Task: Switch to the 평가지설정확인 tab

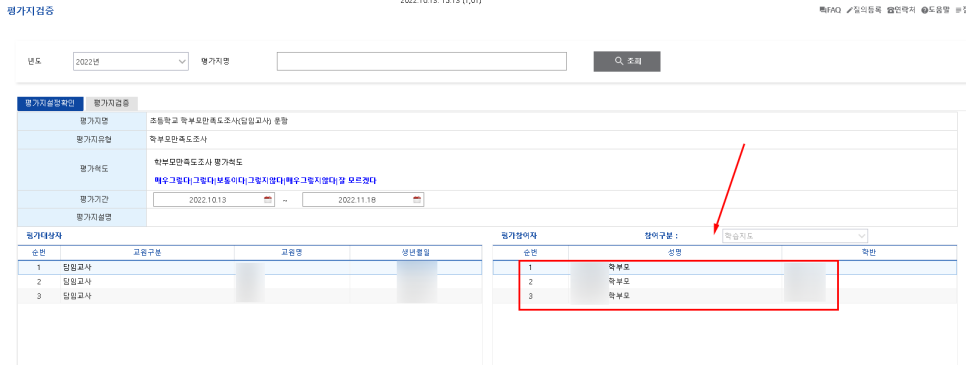Action: (x=50, y=104)
